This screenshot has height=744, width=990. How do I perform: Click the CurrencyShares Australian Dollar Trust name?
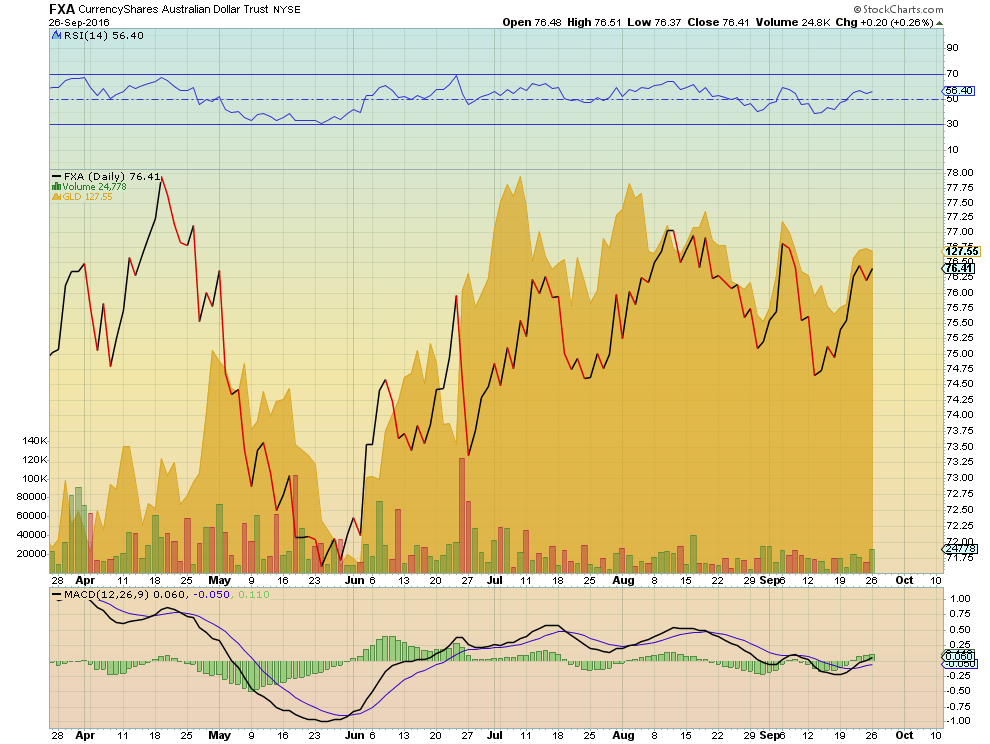(174, 9)
